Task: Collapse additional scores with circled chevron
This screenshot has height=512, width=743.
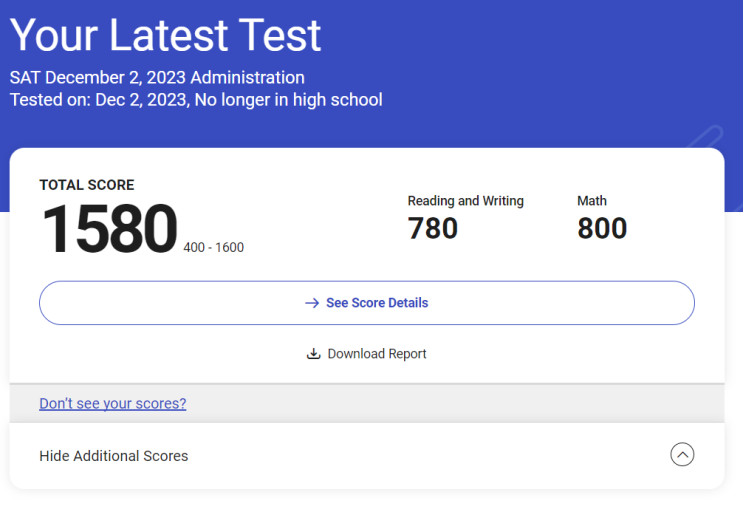Action: 682,455
